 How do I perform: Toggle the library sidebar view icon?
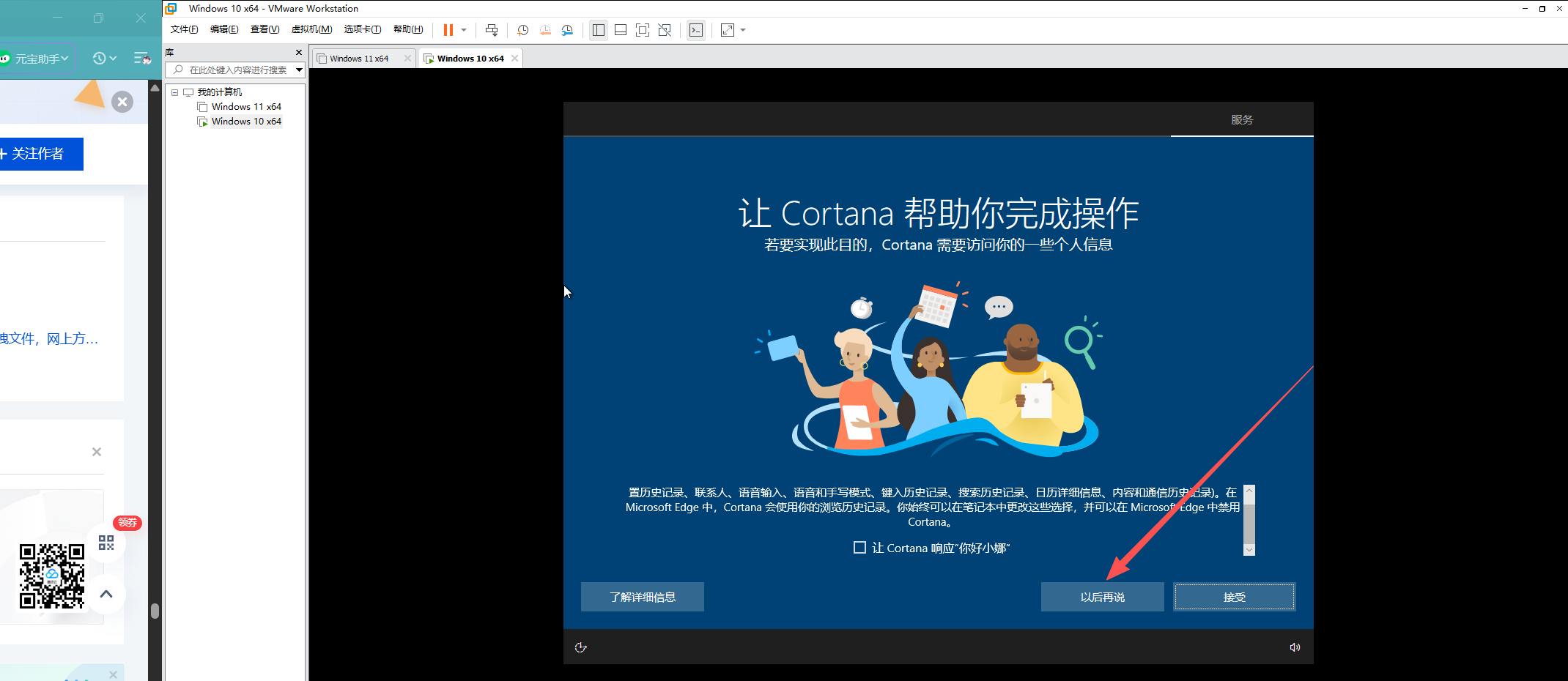point(599,30)
